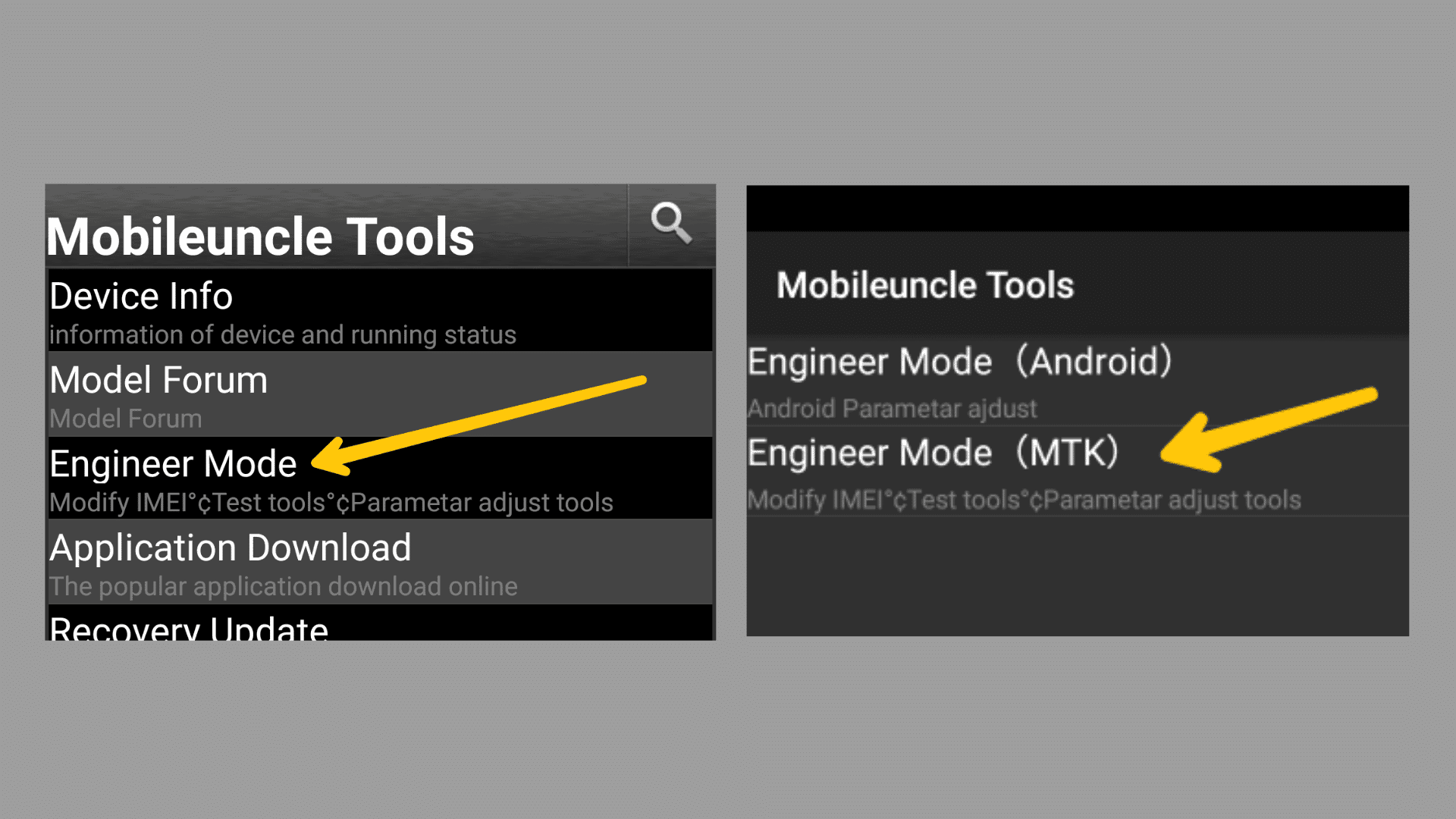The height and width of the screenshot is (819, 1456).
Task: Choose Engineer Mode (MTK) option
Action: click(933, 453)
